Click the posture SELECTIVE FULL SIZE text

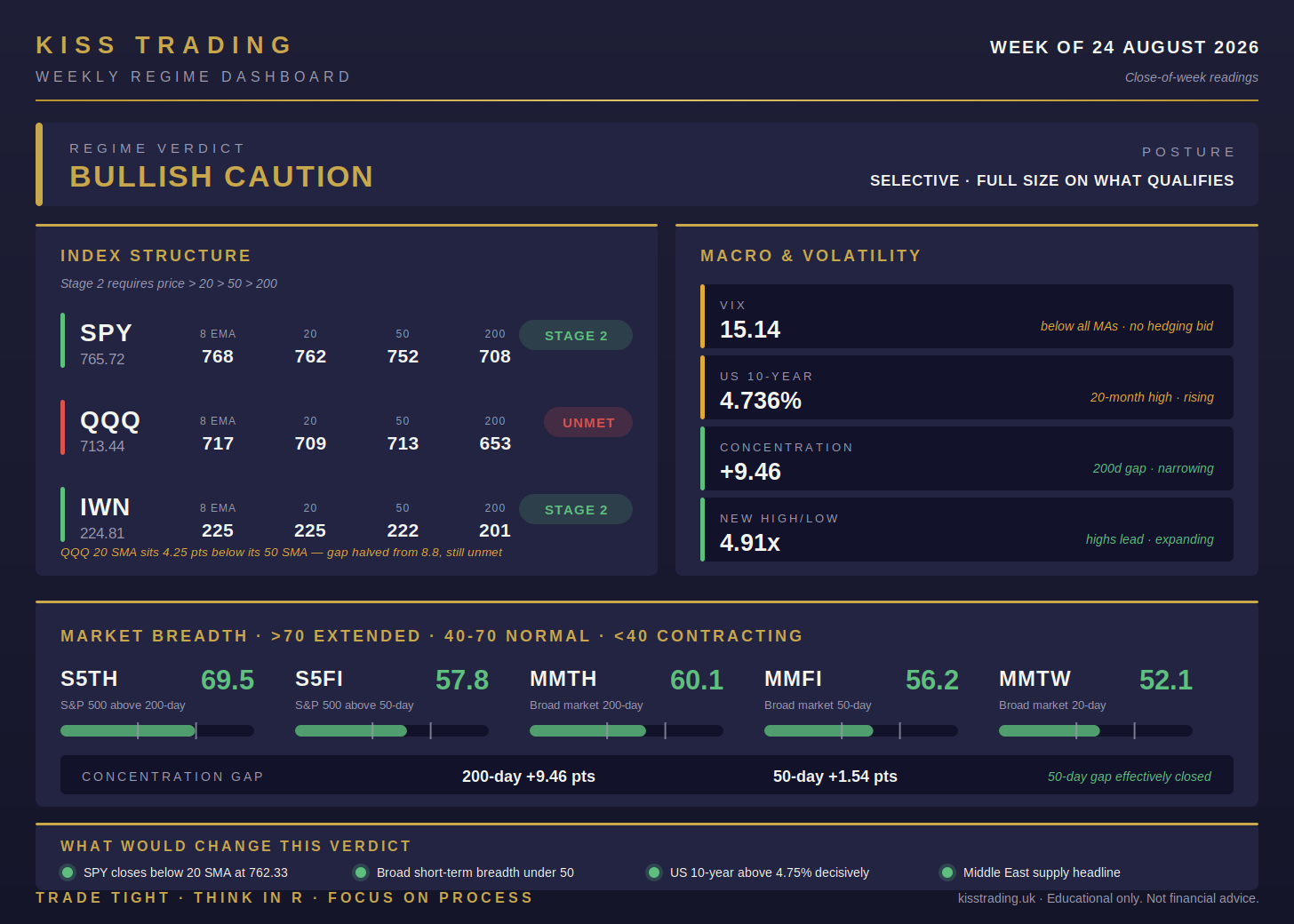pyautogui.click(x=1052, y=180)
